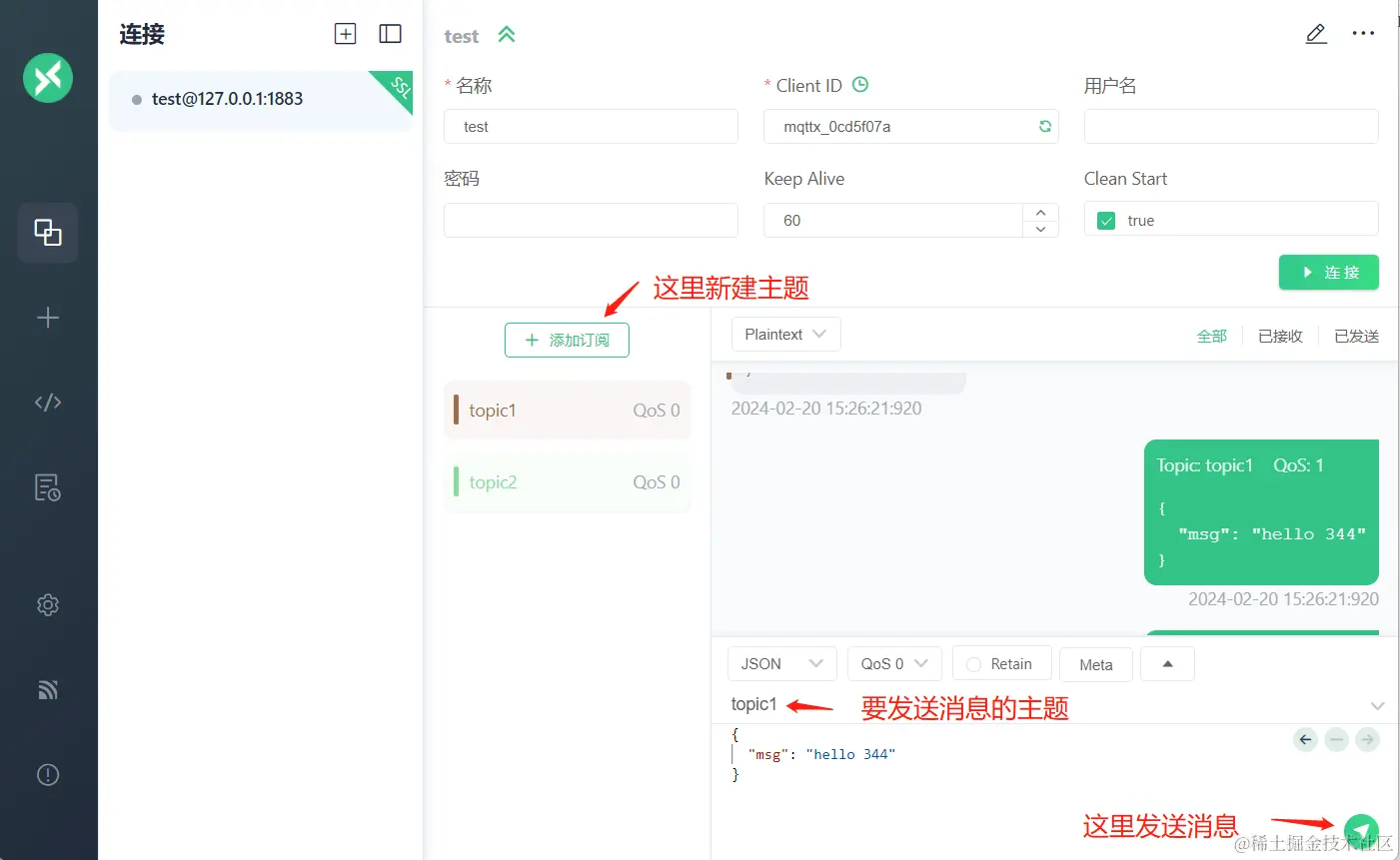Send the message with the paper plane icon

(x=1362, y=830)
